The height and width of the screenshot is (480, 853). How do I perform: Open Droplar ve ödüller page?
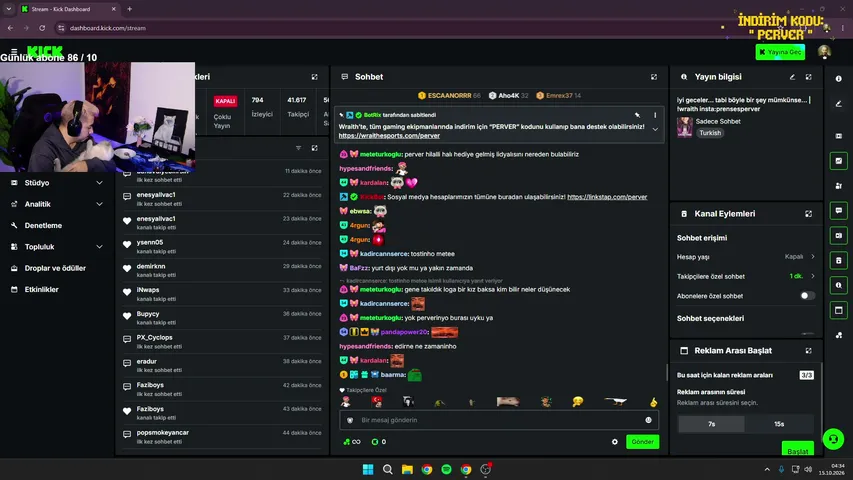[x=57, y=268]
